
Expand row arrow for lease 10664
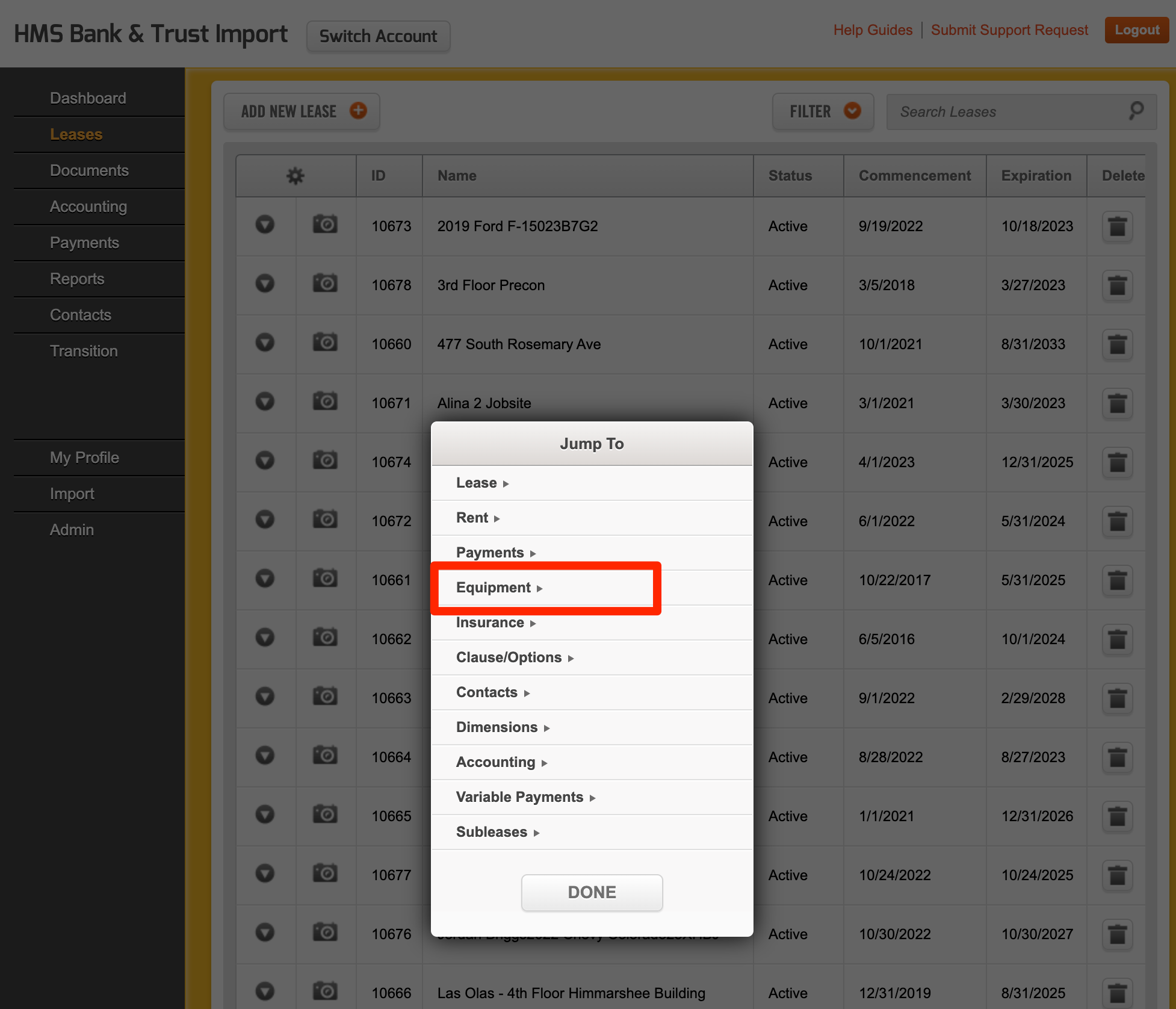tap(265, 756)
